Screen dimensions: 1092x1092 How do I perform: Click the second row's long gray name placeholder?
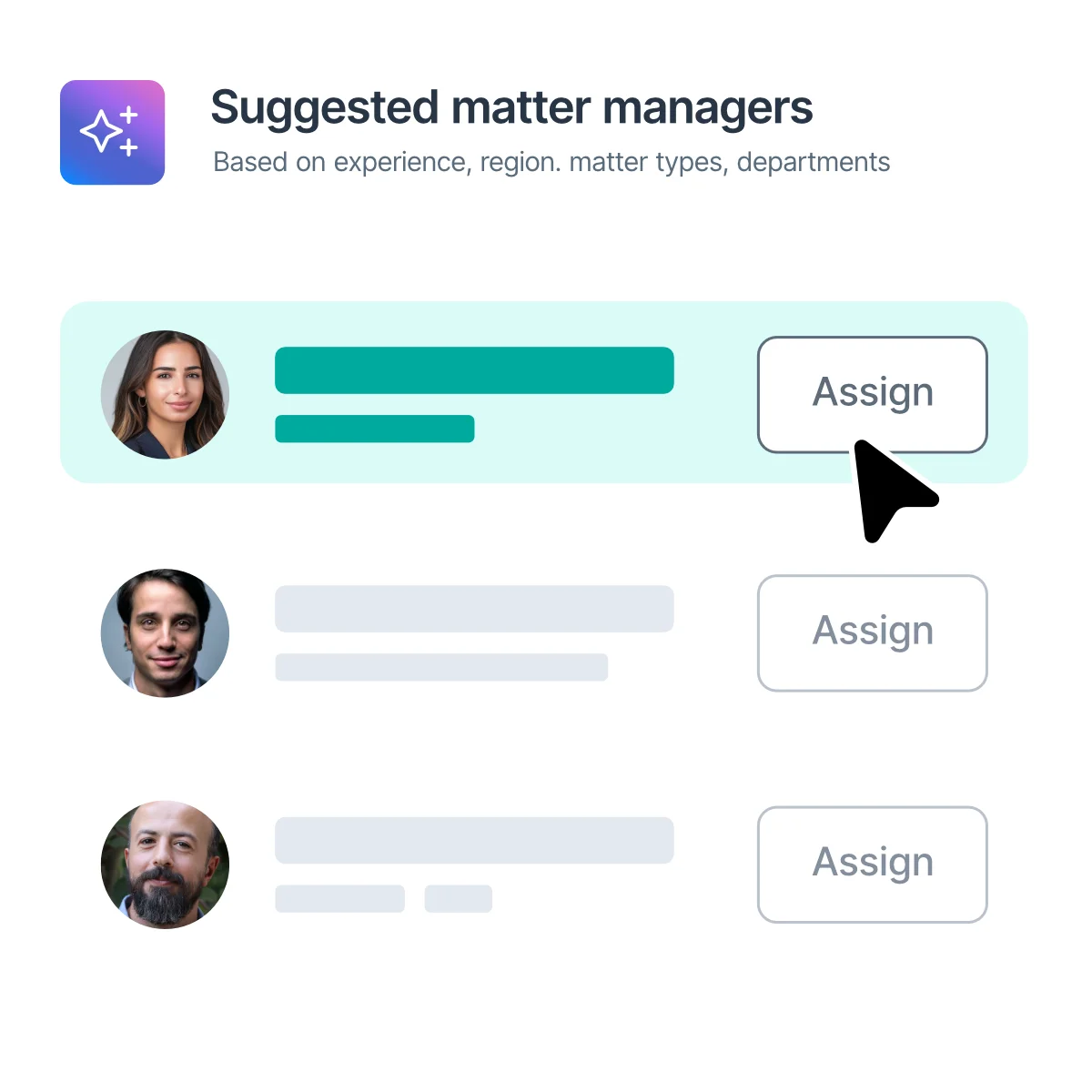pos(474,609)
